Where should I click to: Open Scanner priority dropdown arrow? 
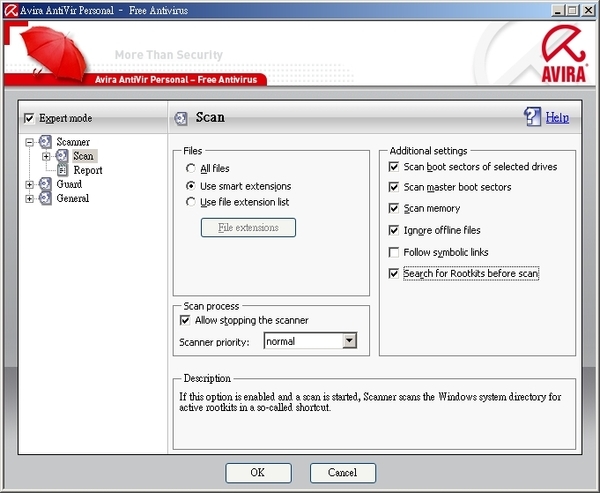(x=349, y=341)
